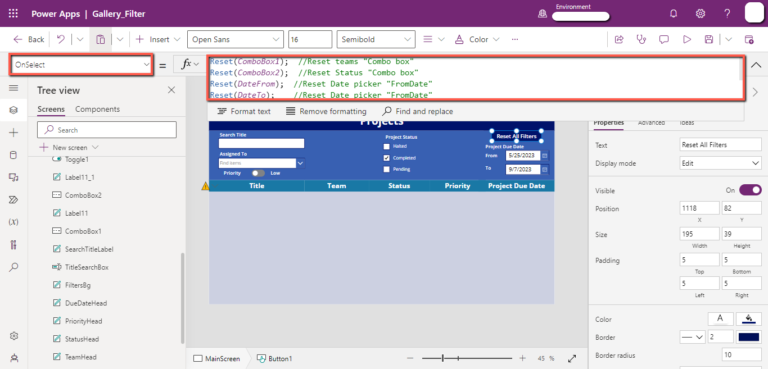Toggle the Priority Low switch on canvas
Viewport: 768px width, 369px height.
pos(258,173)
